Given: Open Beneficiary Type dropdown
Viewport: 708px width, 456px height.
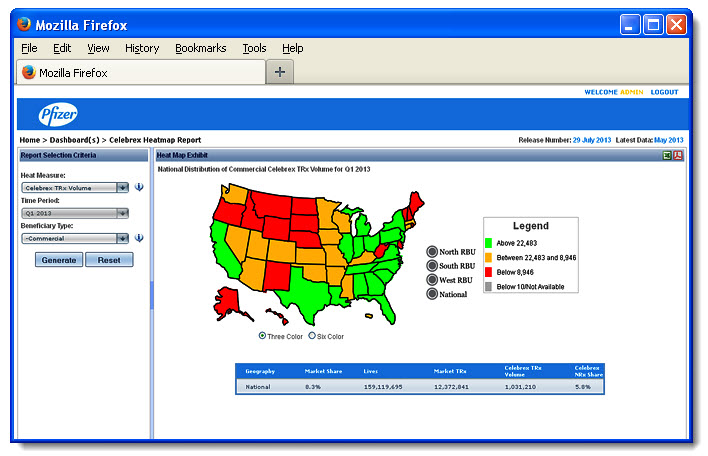Looking at the screenshot, I should (75, 238).
